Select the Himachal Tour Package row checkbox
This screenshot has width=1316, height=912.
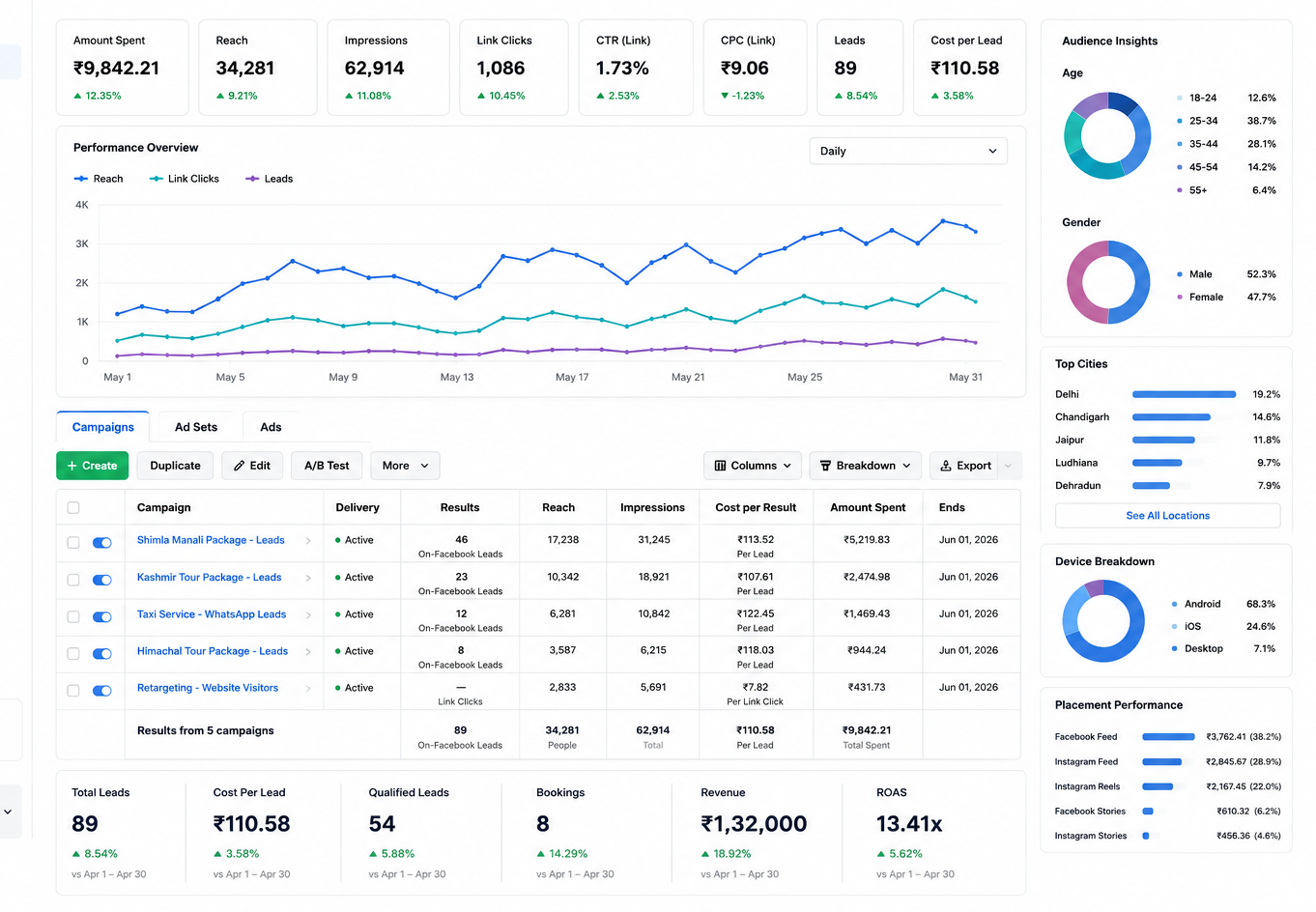pos(73,654)
